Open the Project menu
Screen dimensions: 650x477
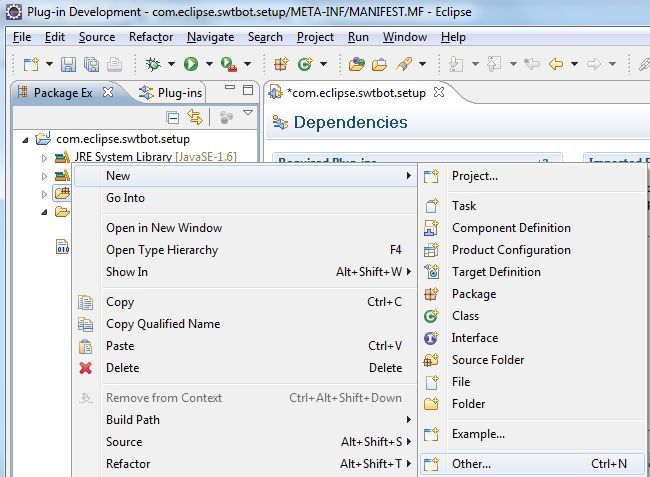pyautogui.click(x=315, y=37)
